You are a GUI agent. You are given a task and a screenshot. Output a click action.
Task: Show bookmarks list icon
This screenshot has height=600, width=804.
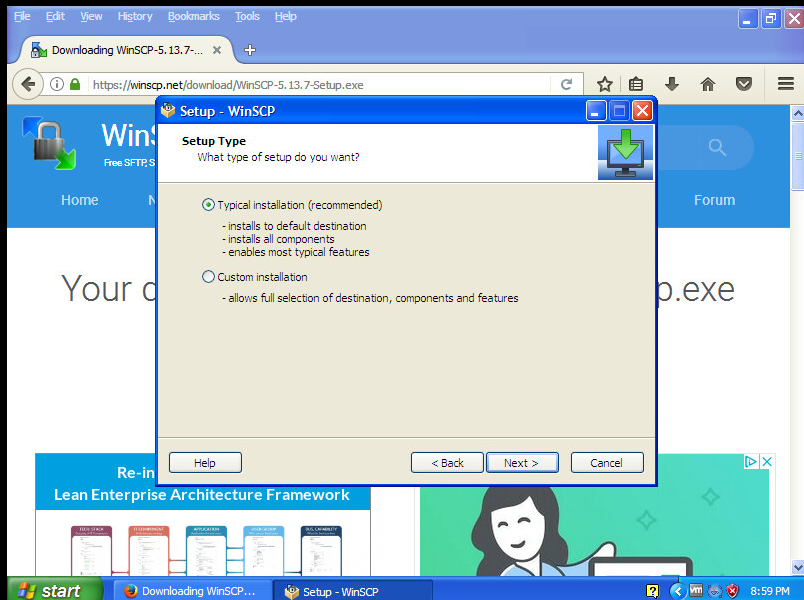tap(636, 84)
